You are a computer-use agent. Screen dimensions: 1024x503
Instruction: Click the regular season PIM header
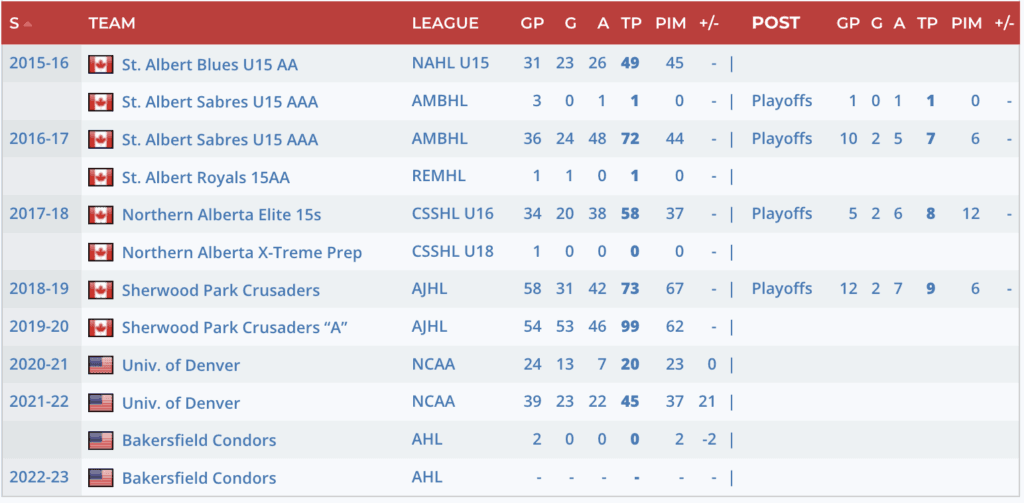click(x=670, y=23)
